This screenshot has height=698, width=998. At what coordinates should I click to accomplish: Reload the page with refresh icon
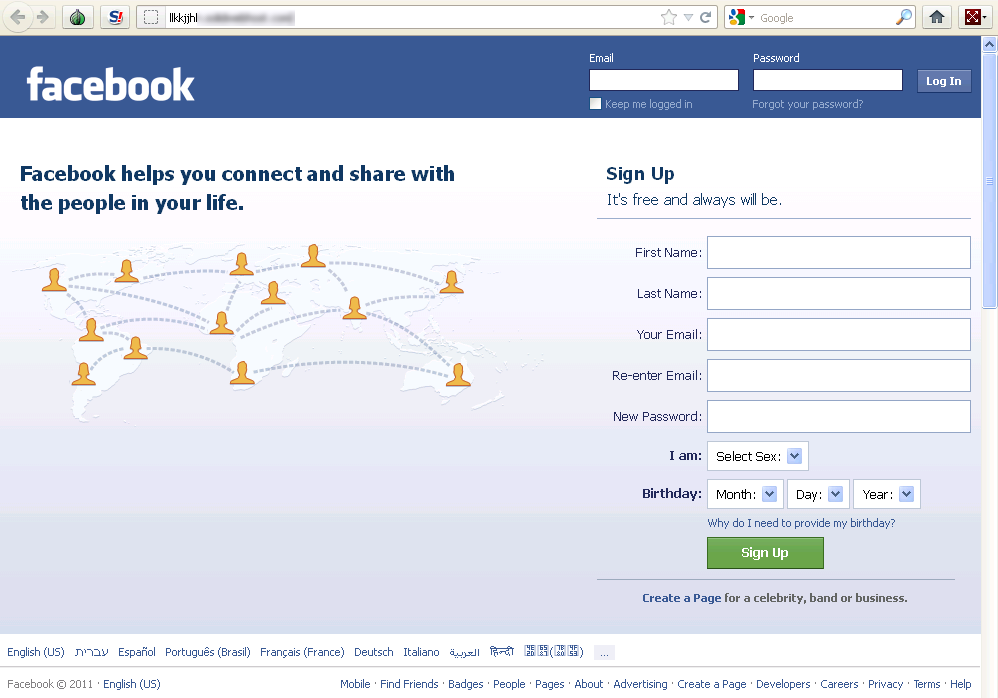pyautogui.click(x=705, y=17)
